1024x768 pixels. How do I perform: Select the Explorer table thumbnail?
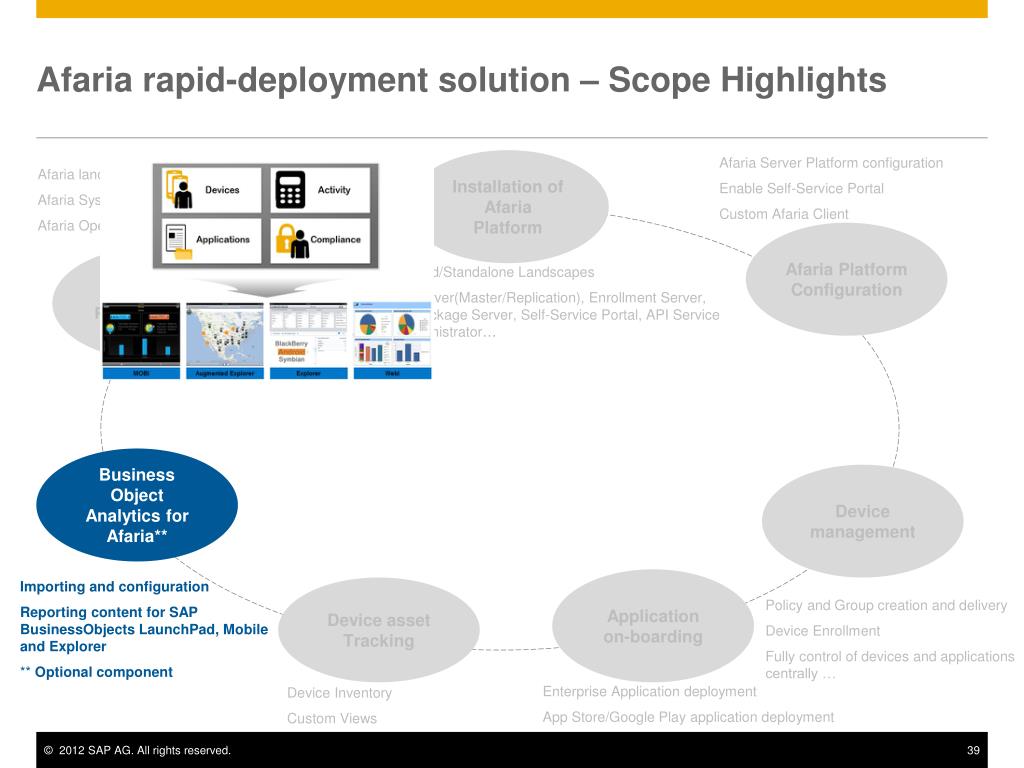point(308,340)
